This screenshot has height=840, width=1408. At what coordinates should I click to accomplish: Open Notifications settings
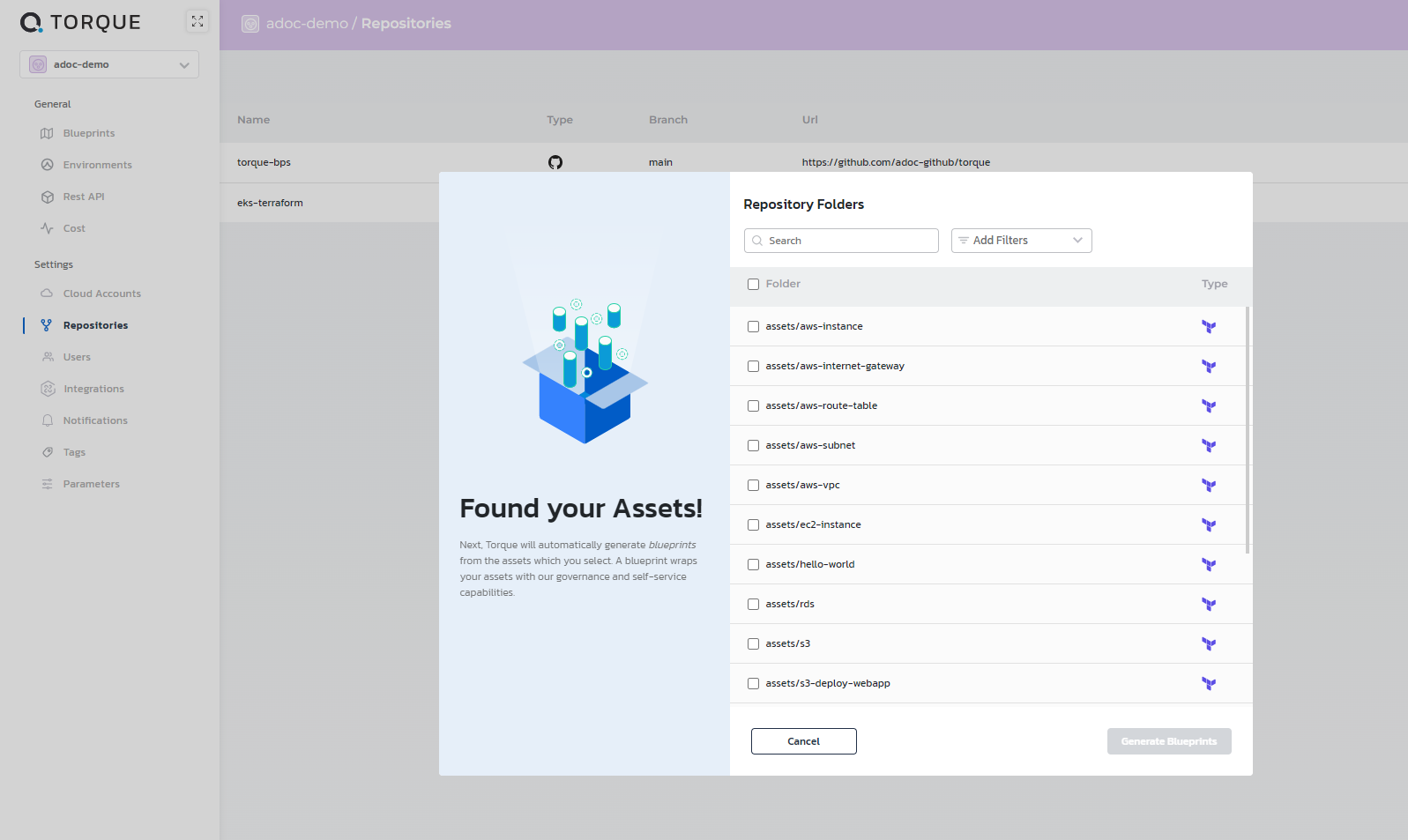click(x=95, y=420)
